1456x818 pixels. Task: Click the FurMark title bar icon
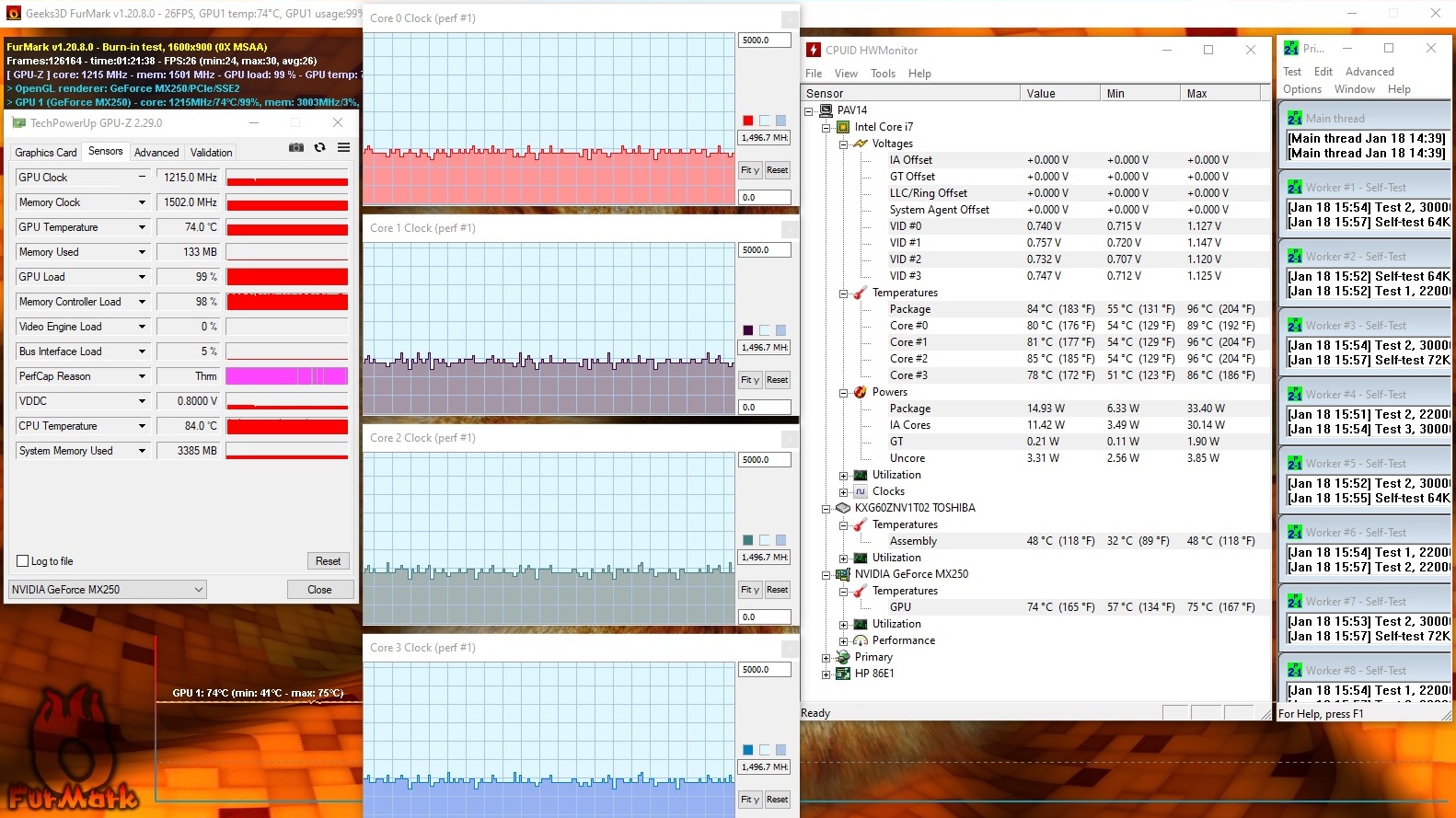pos(13,13)
